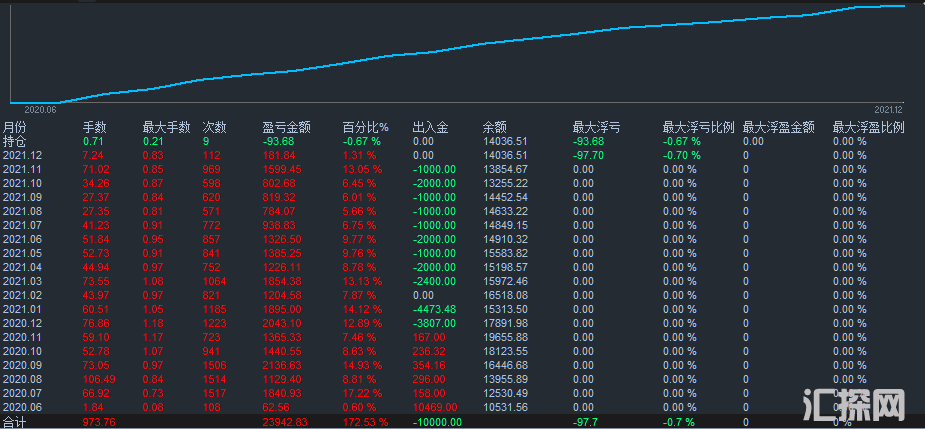Click withdrawal value -4473.48

coord(434,309)
